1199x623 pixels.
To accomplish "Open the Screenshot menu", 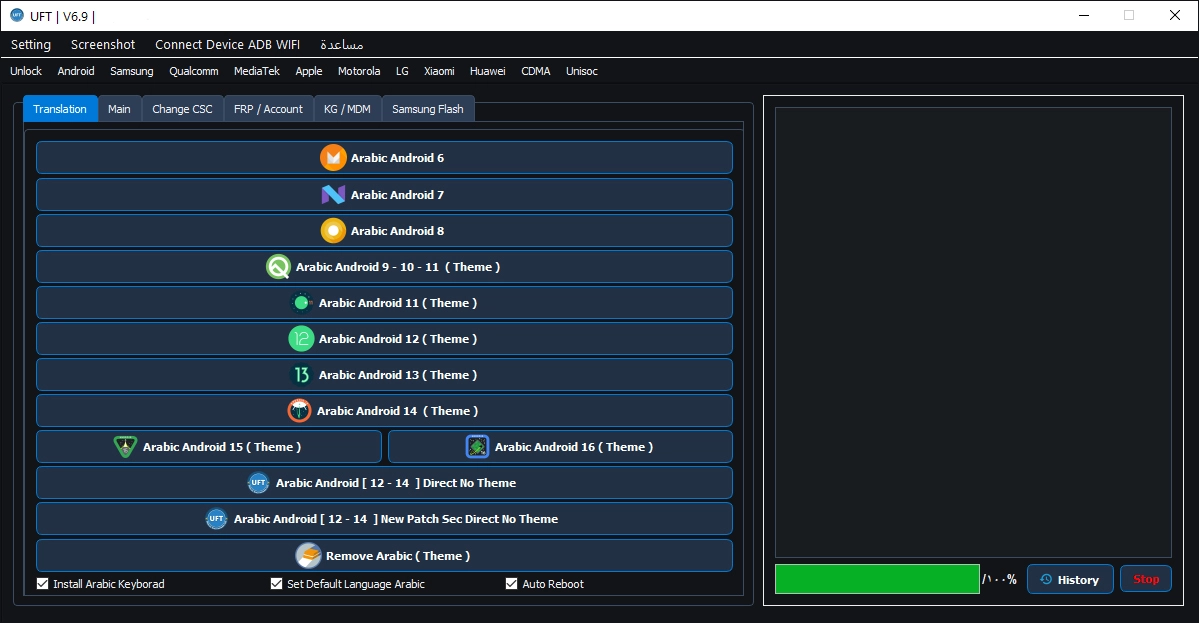I will point(103,44).
